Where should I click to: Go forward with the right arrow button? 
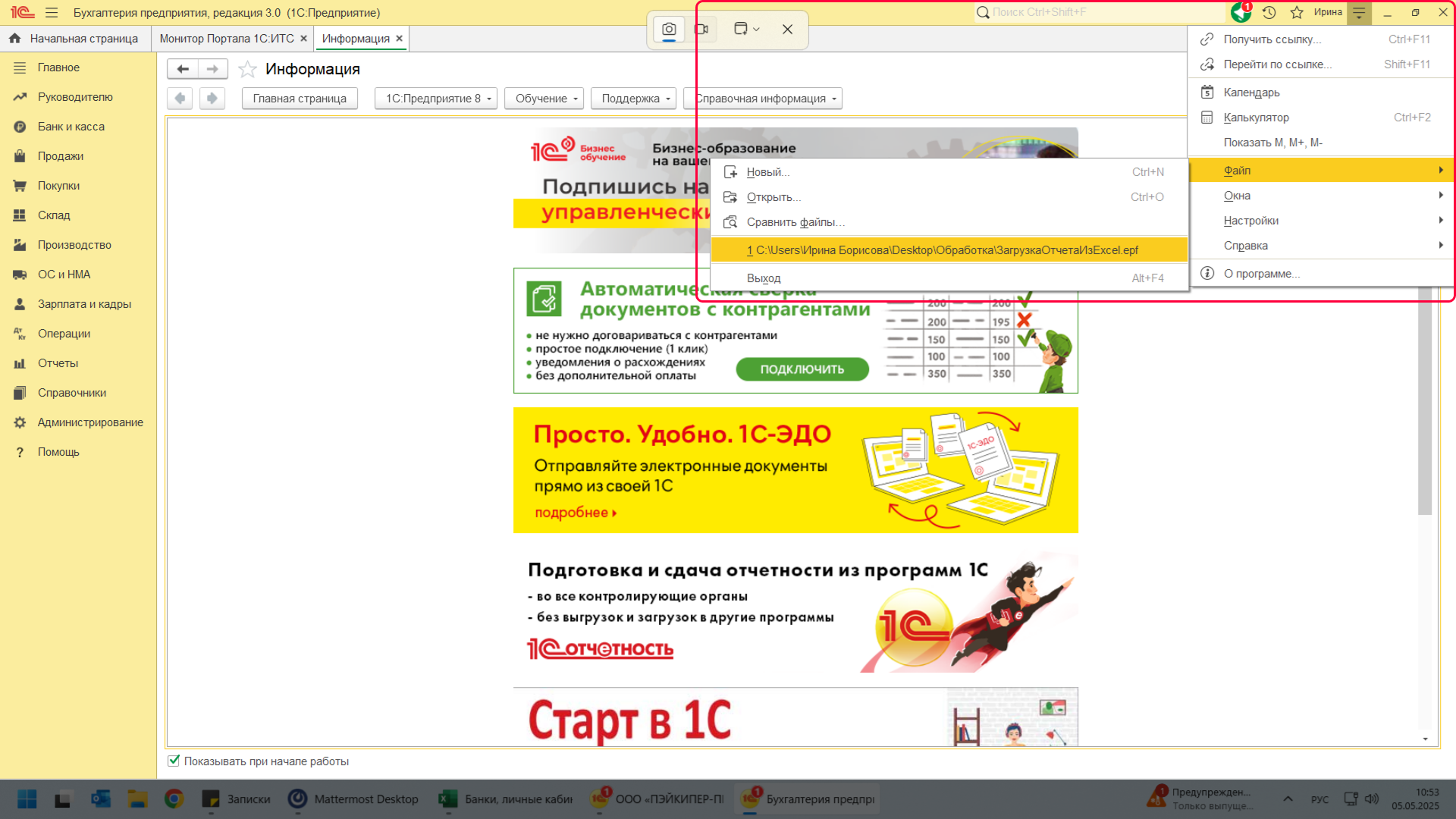tap(212, 69)
